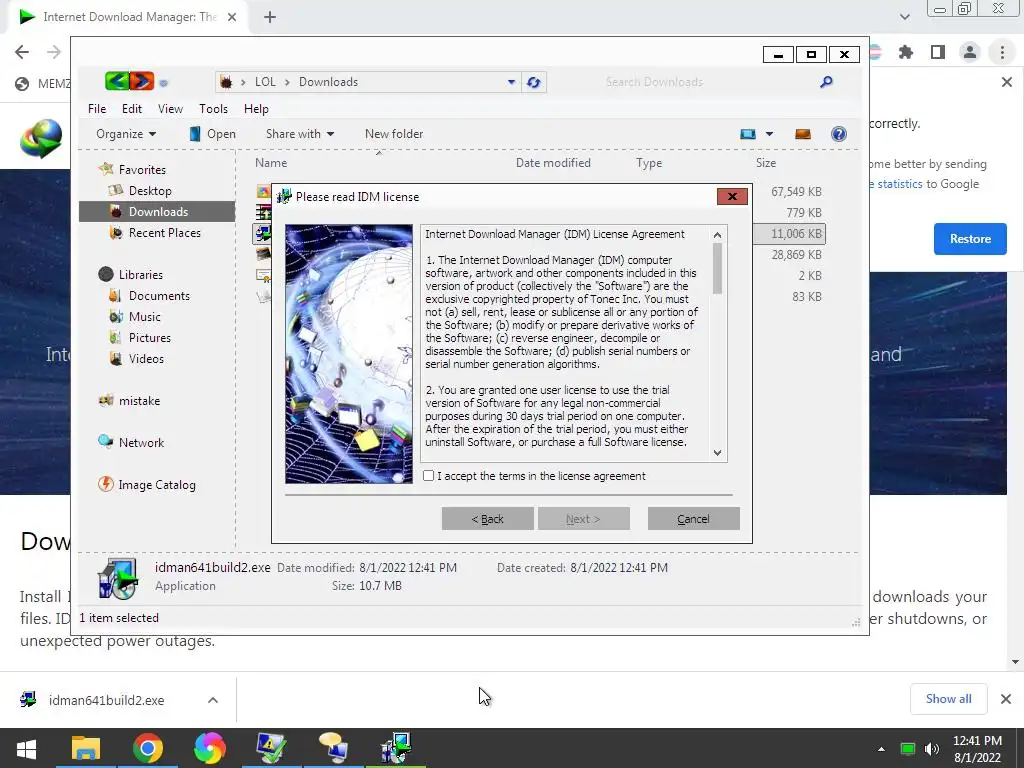
Task: Open the Chrome taskbar icon
Action: (x=148, y=748)
